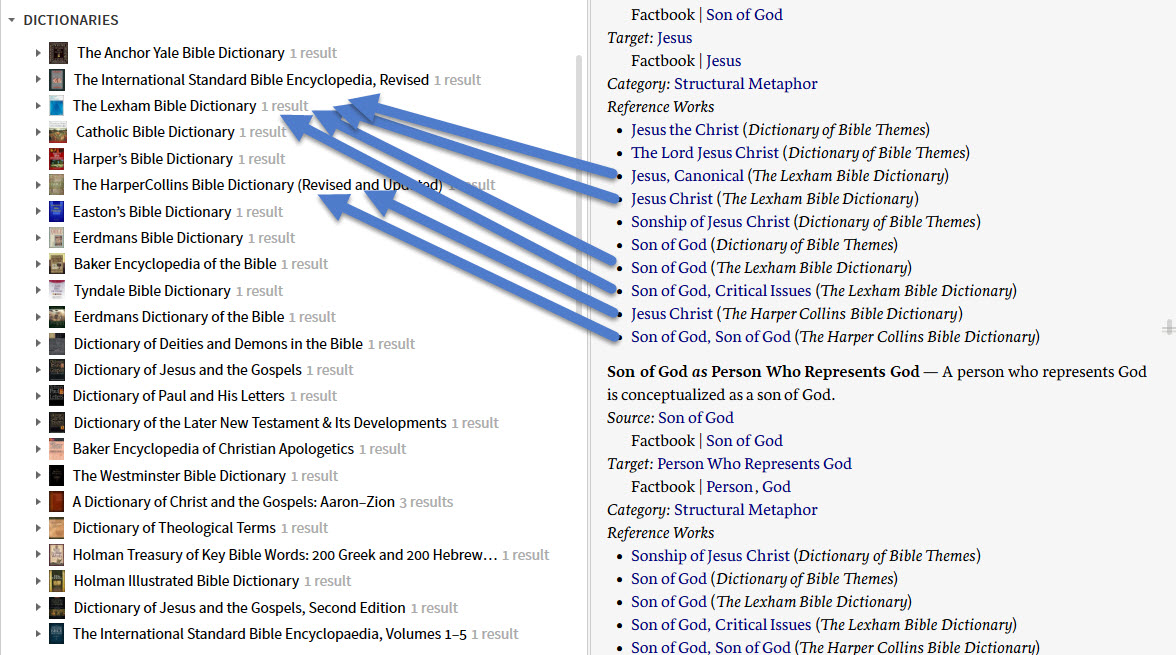
Task: Open Jesus the Christ reference link
Action: click(685, 130)
